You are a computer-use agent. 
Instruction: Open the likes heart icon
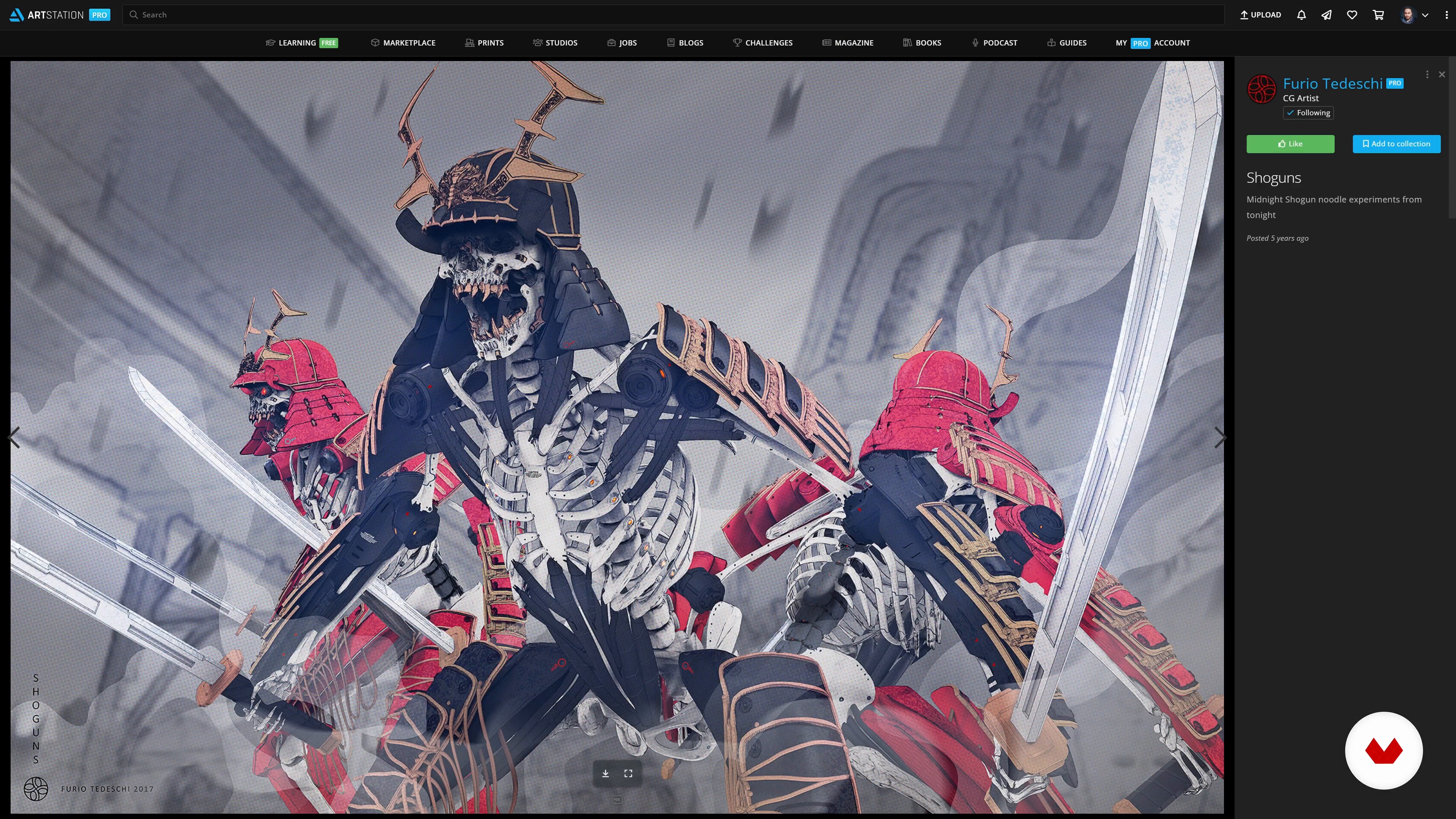[x=1352, y=15]
